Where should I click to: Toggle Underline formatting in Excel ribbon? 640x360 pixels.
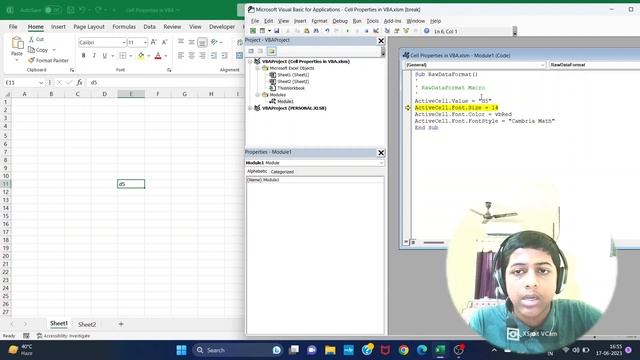pyautogui.click(x=105, y=56)
